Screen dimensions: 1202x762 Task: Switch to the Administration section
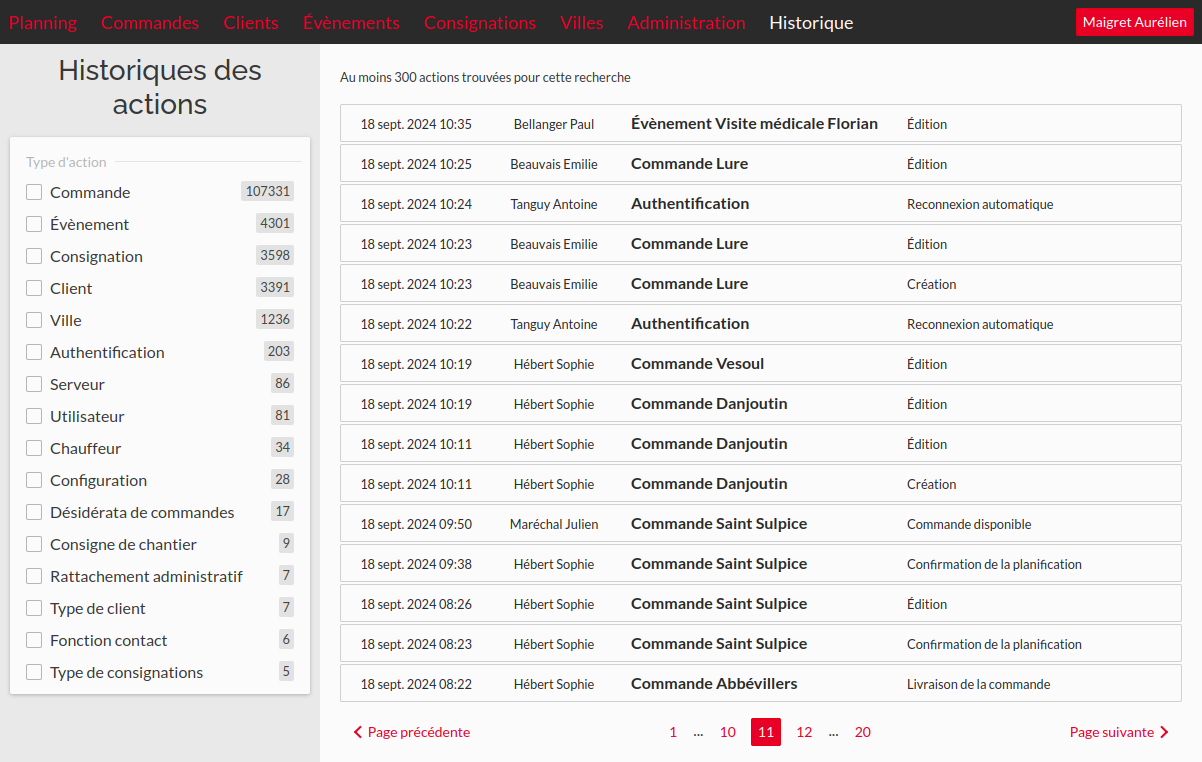click(686, 22)
